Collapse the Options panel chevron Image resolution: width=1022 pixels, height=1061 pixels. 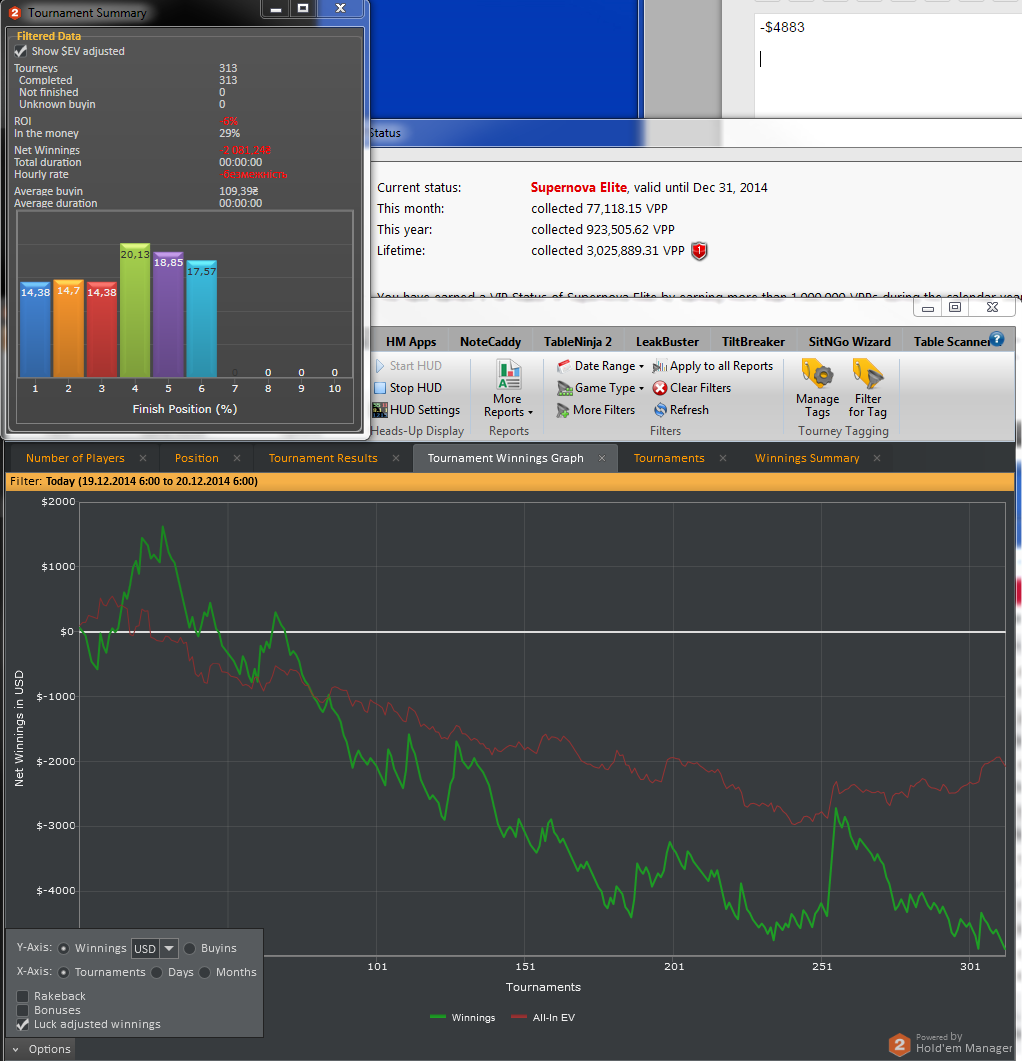pos(16,1049)
